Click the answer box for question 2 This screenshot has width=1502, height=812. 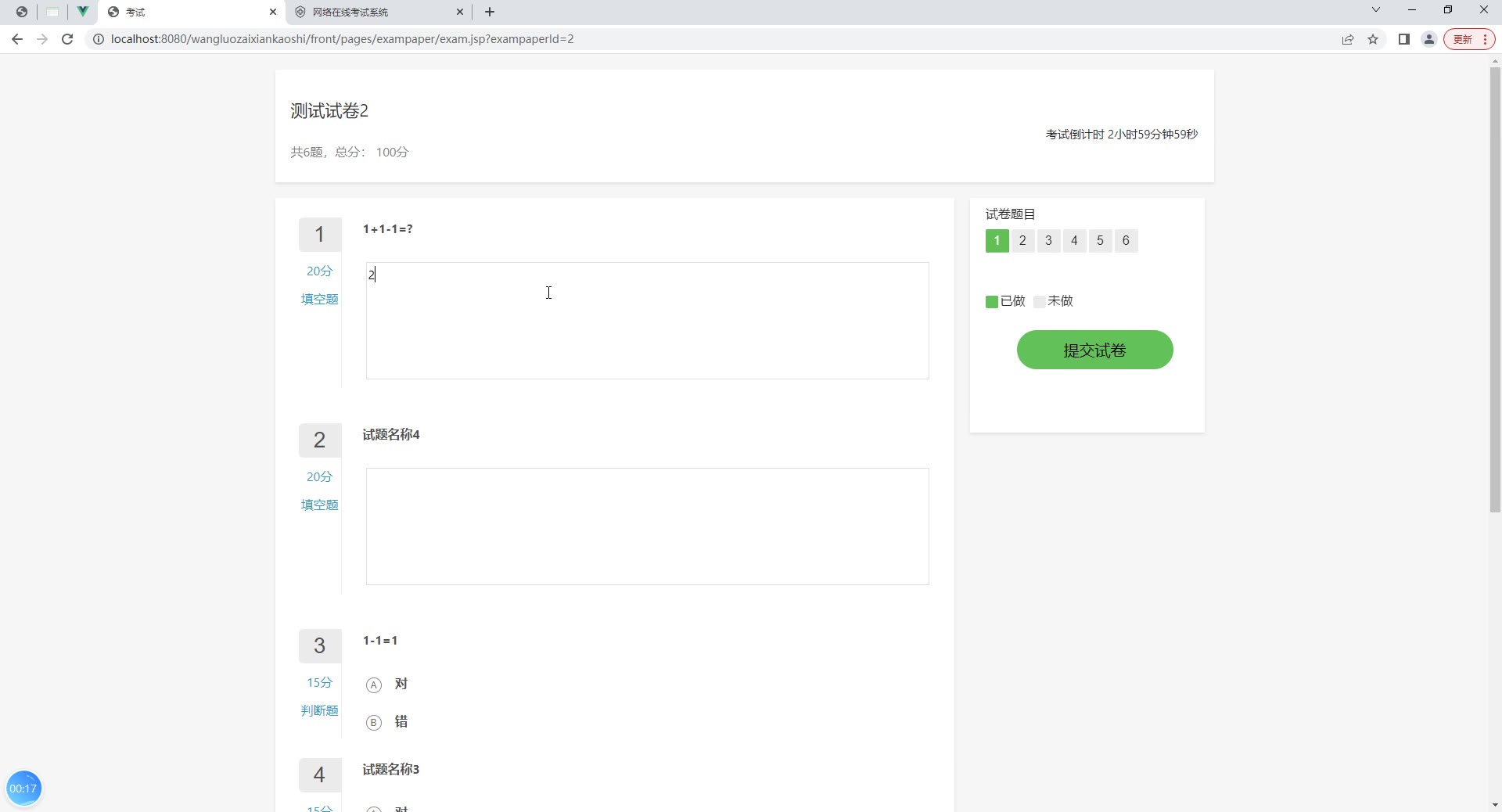tap(647, 526)
